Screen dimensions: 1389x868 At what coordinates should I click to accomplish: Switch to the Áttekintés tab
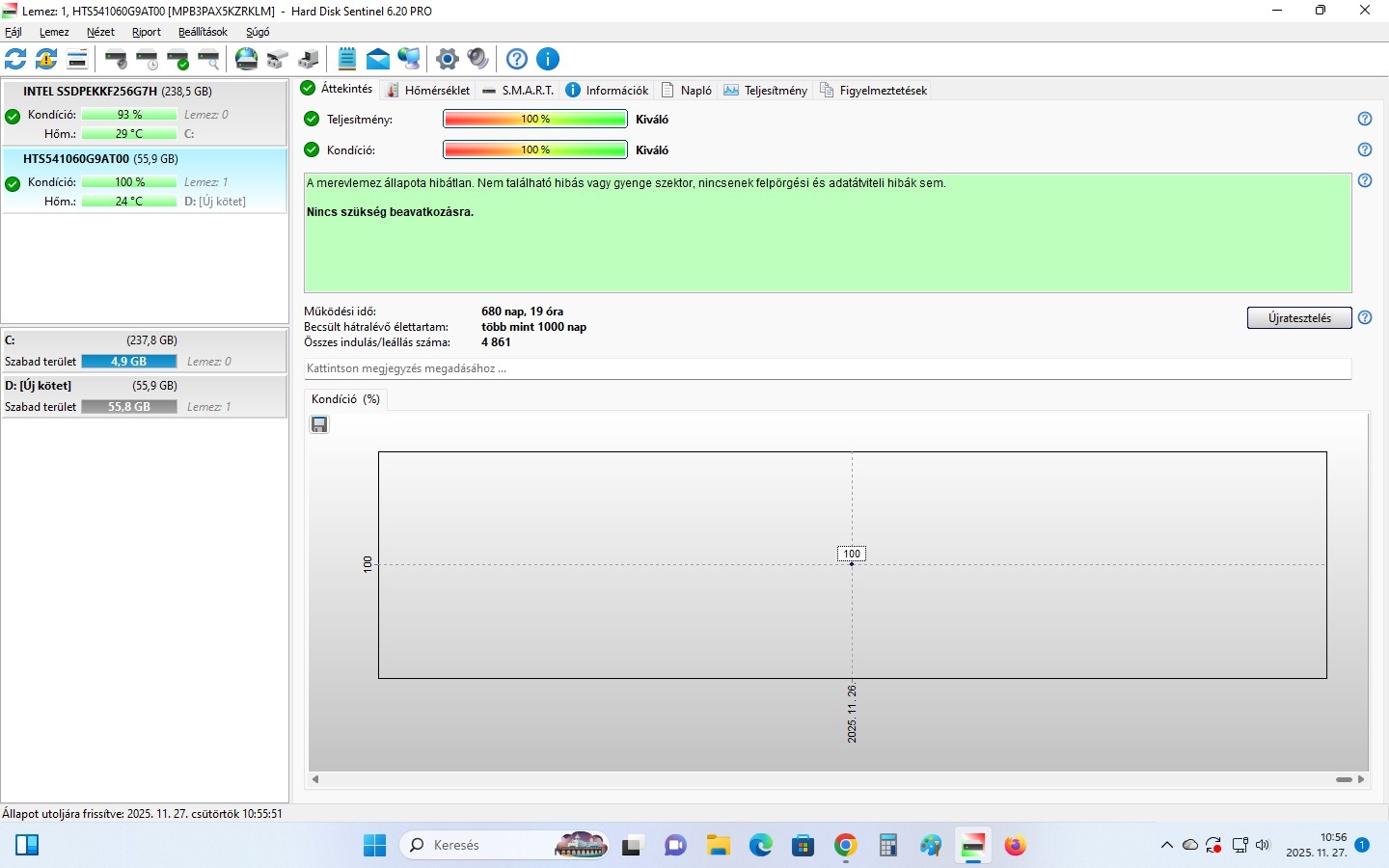tap(337, 89)
